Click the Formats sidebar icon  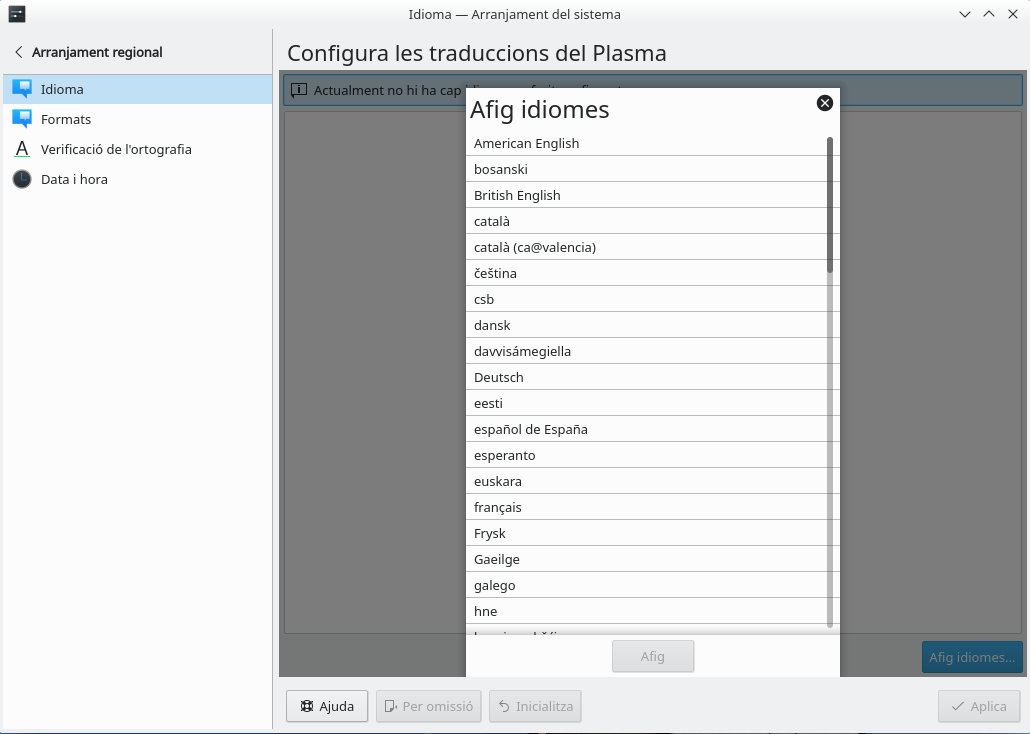point(22,119)
